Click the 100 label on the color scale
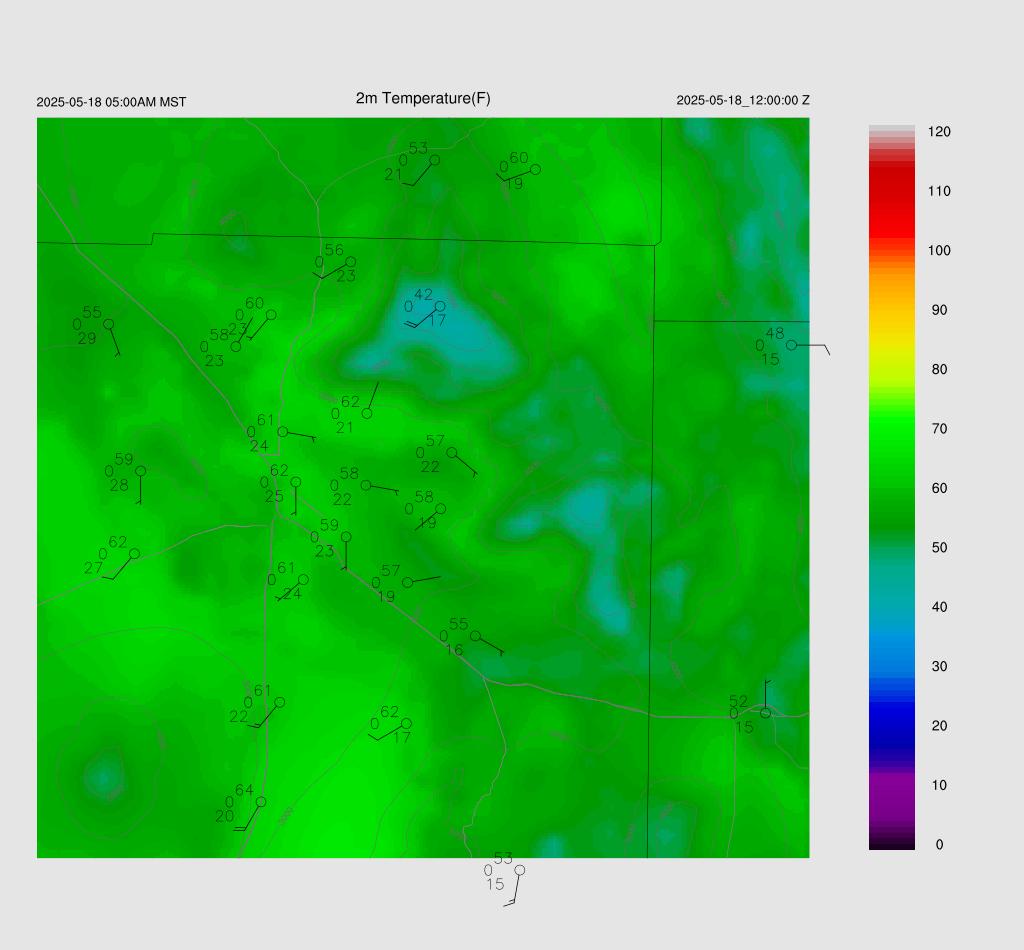The width and height of the screenshot is (1024, 950). click(x=939, y=251)
